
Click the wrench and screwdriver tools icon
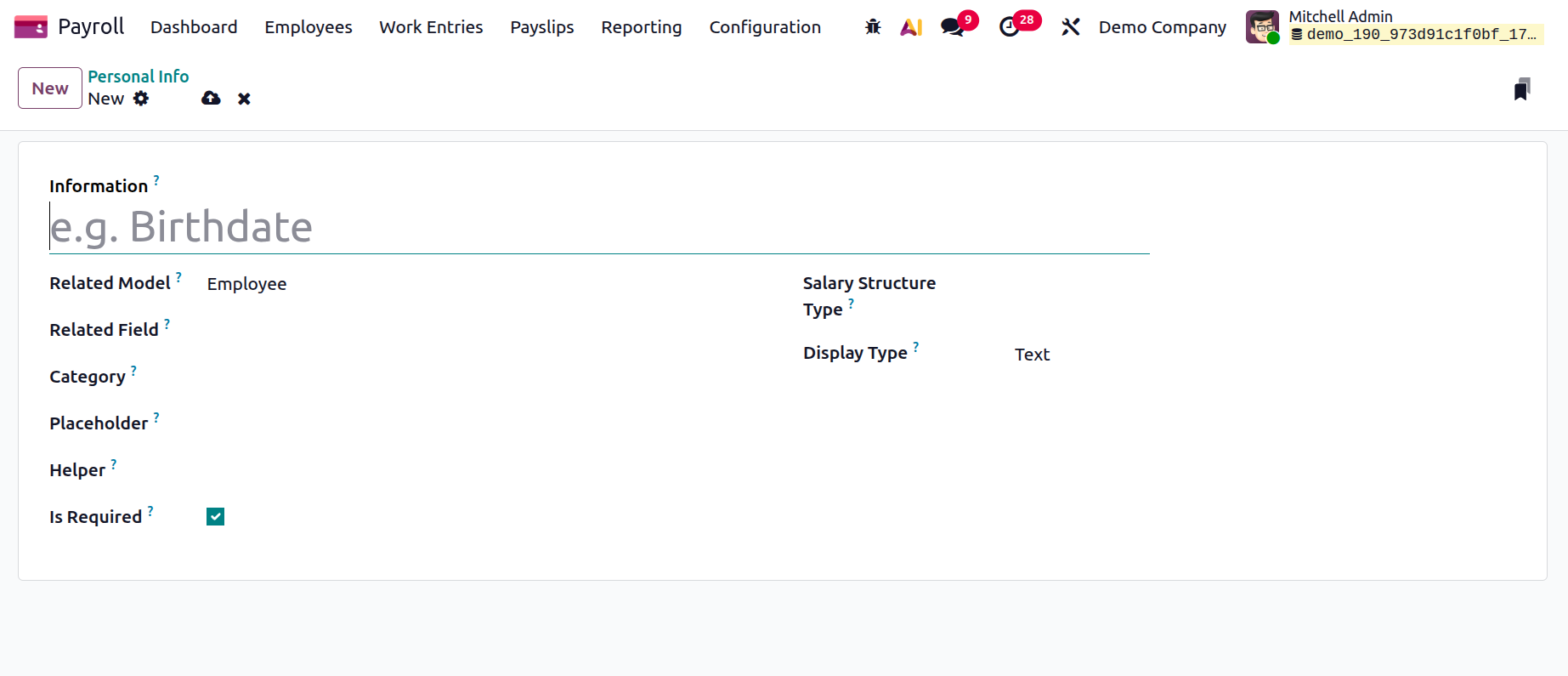pos(1071,27)
